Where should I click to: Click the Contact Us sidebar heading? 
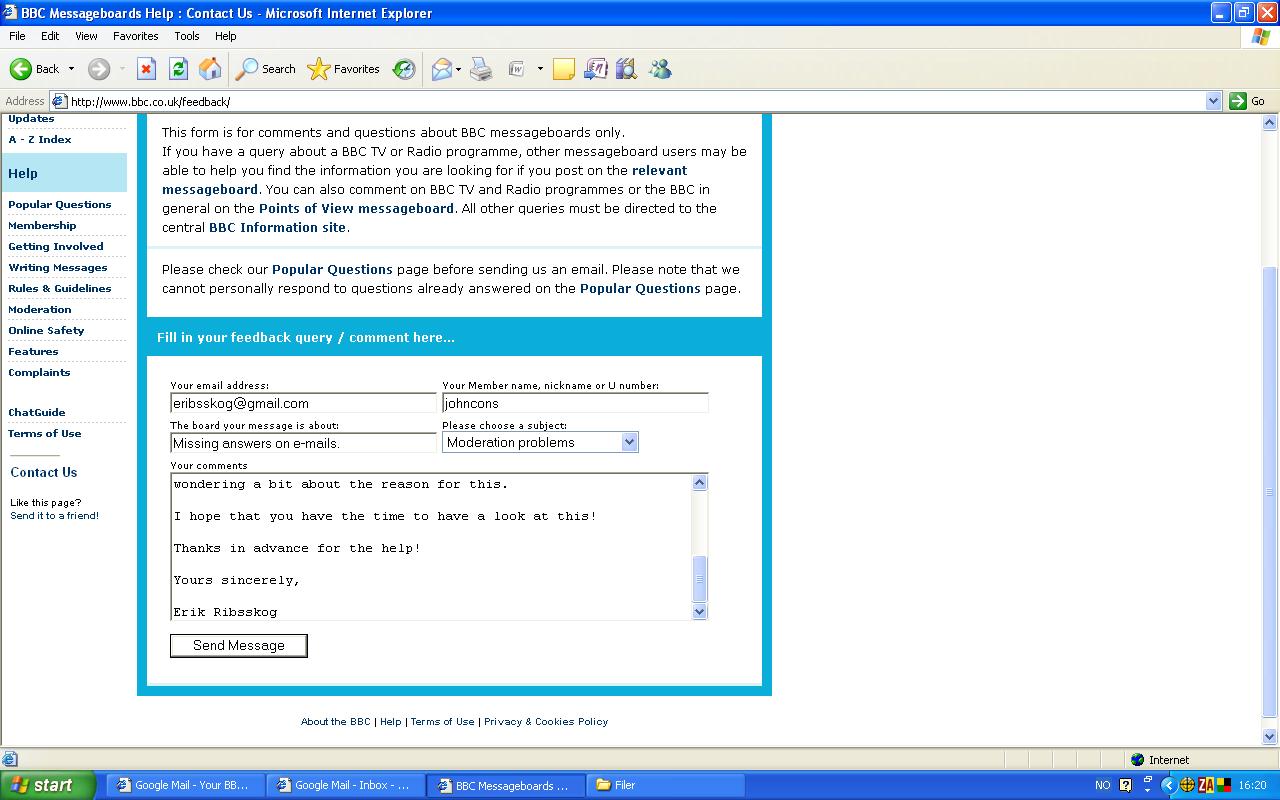[x=44, y=472]
